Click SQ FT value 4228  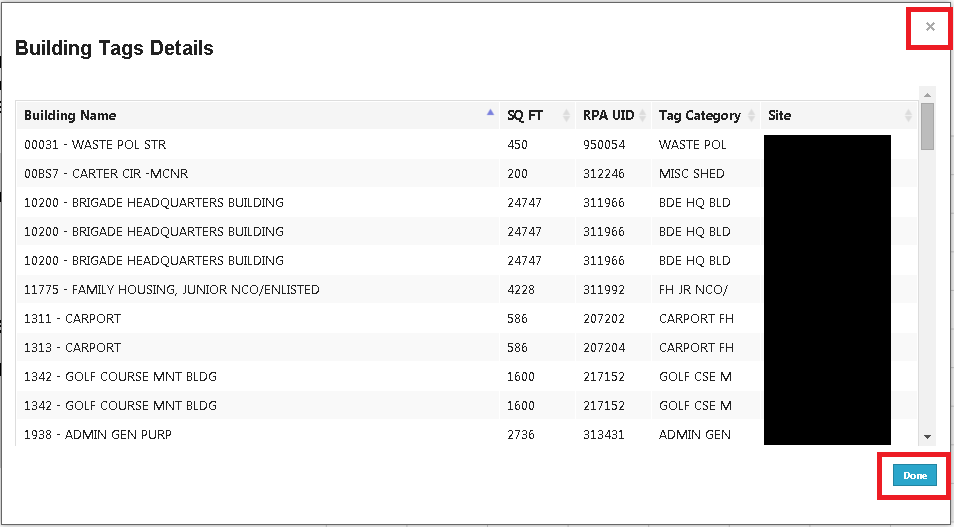click(521, 290)
